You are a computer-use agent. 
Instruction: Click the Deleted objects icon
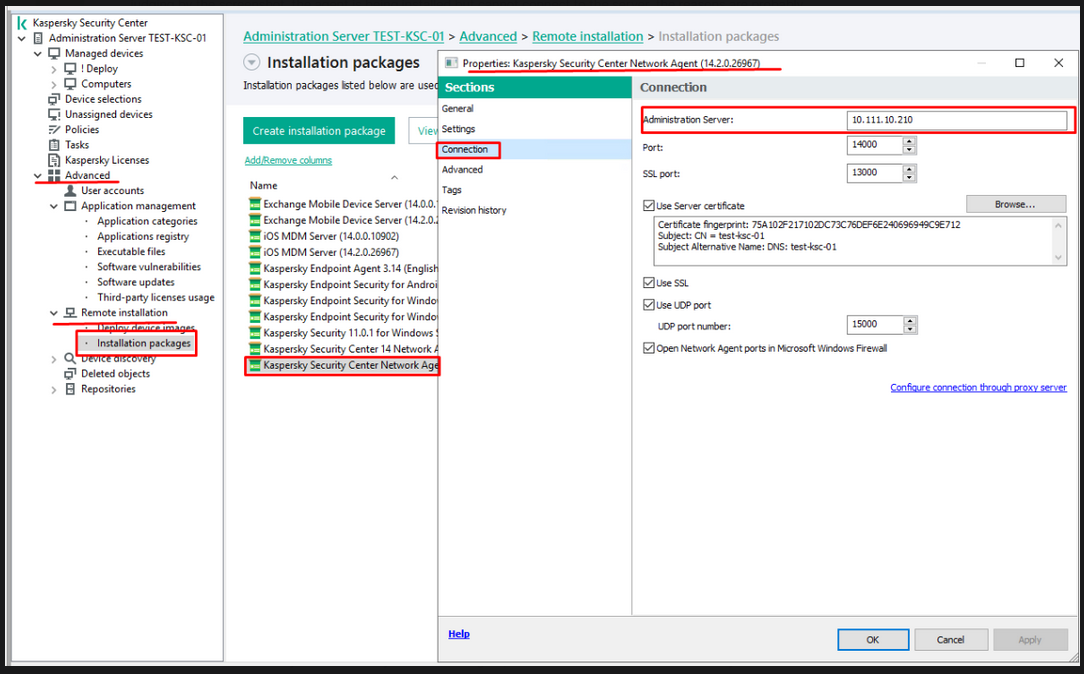71,373
